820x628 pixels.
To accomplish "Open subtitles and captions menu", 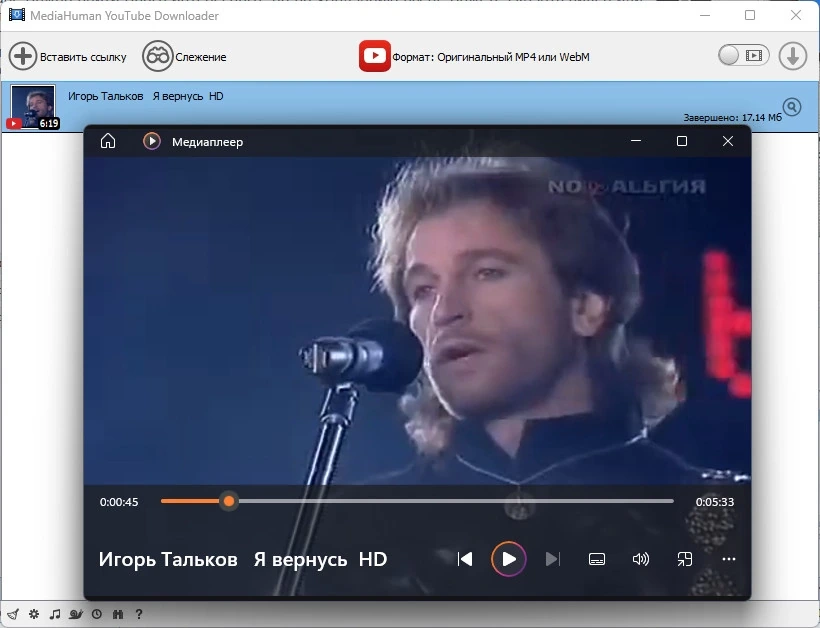I will tap(597, 559).
